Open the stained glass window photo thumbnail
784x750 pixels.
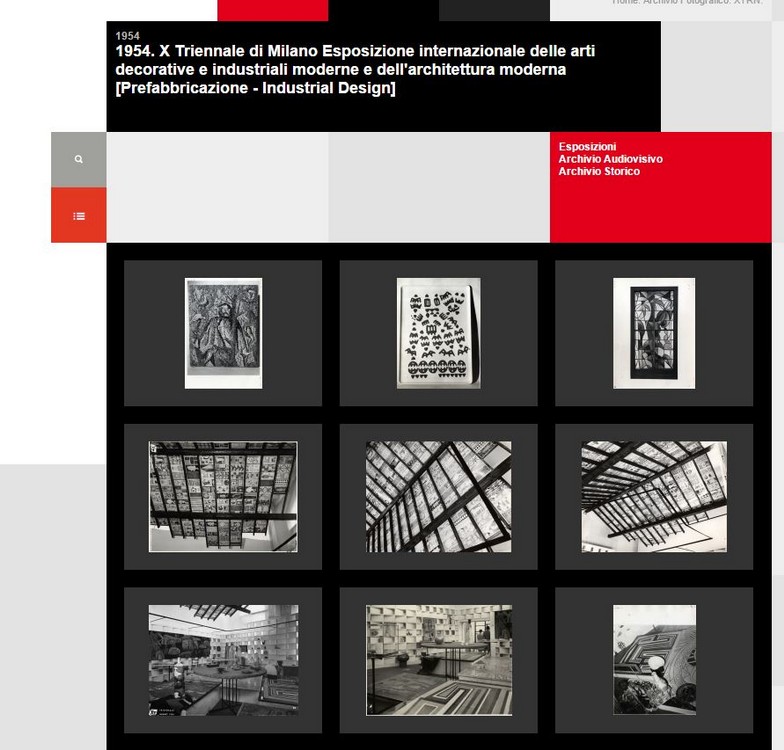(x=654, y=334)
